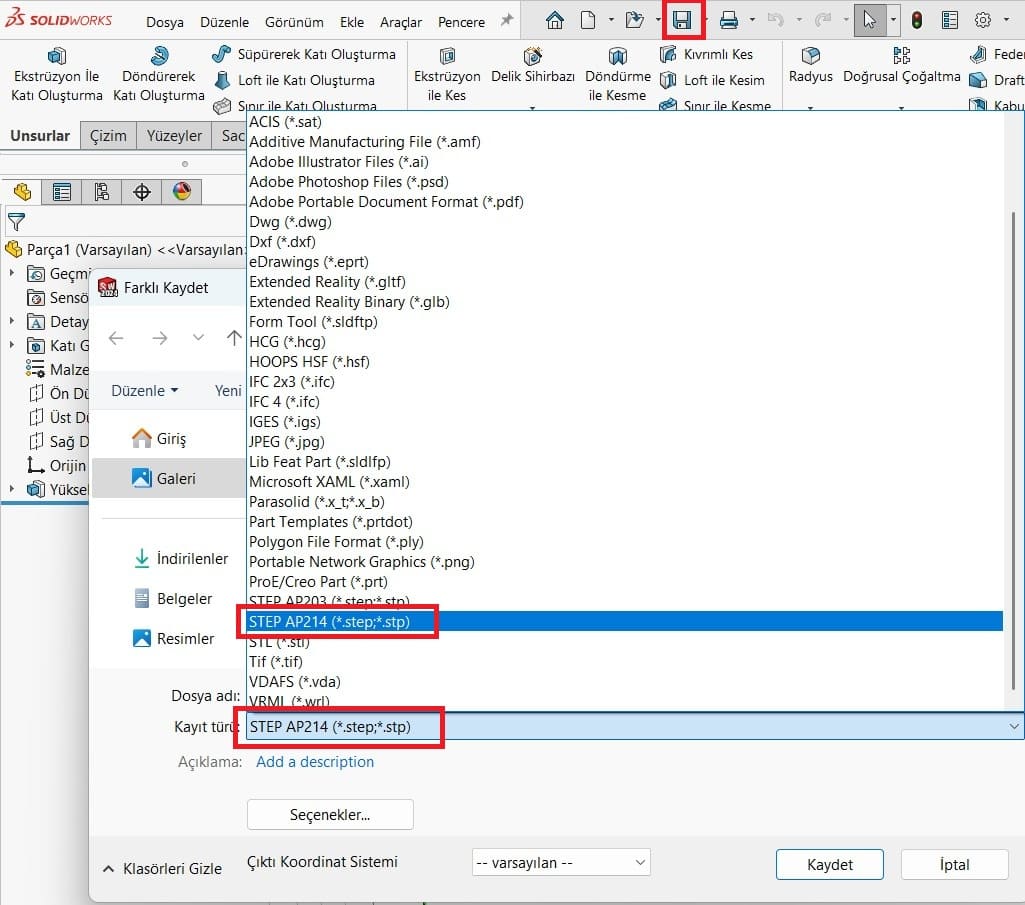
Task: Switch to the Çizim tab
Action: (109, 135)
